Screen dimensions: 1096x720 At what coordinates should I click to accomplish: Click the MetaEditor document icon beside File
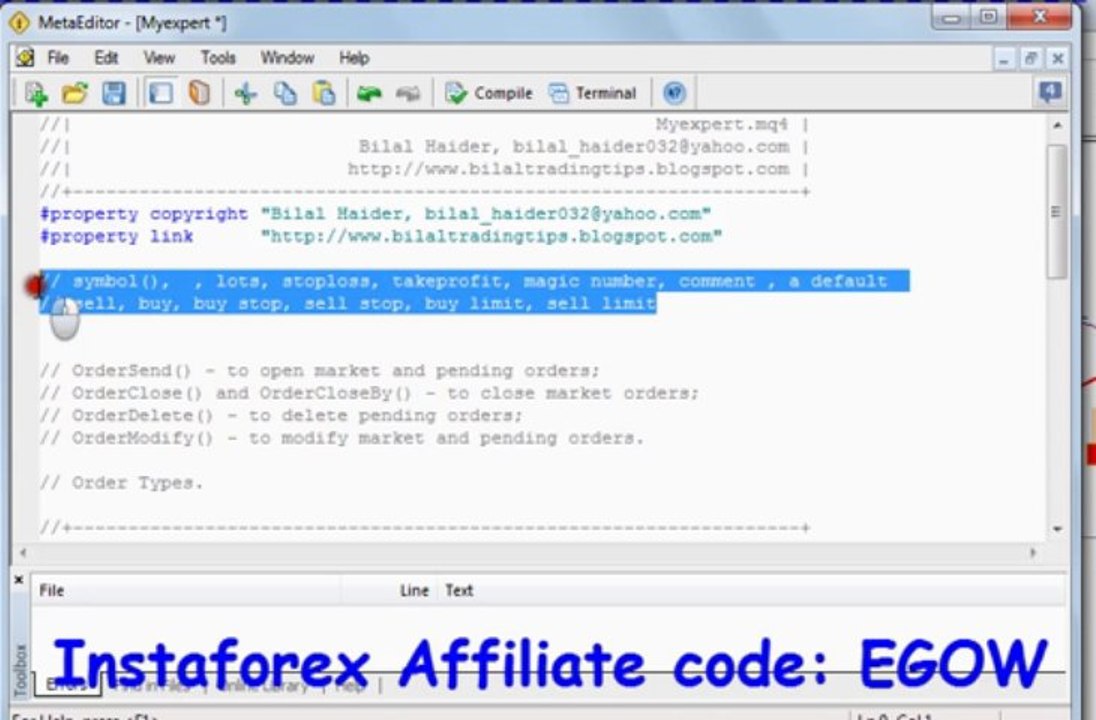24,57
